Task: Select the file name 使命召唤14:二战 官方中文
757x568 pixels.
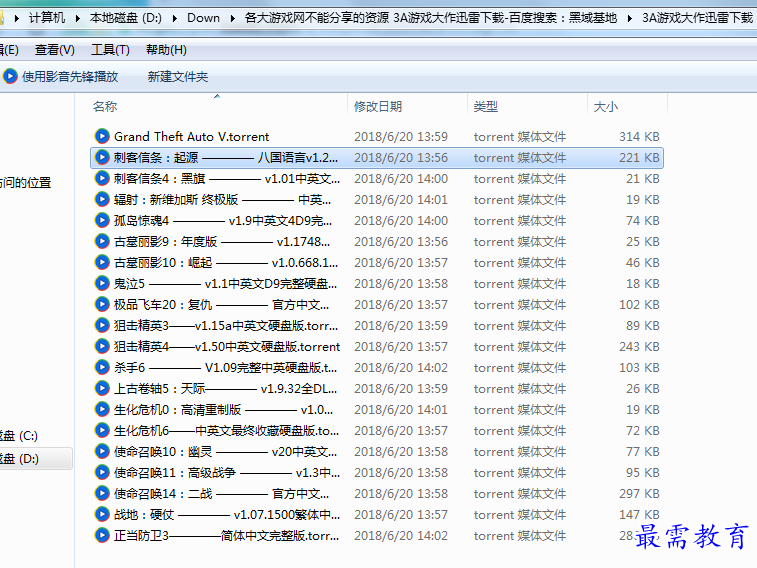Action: [222, 493]
